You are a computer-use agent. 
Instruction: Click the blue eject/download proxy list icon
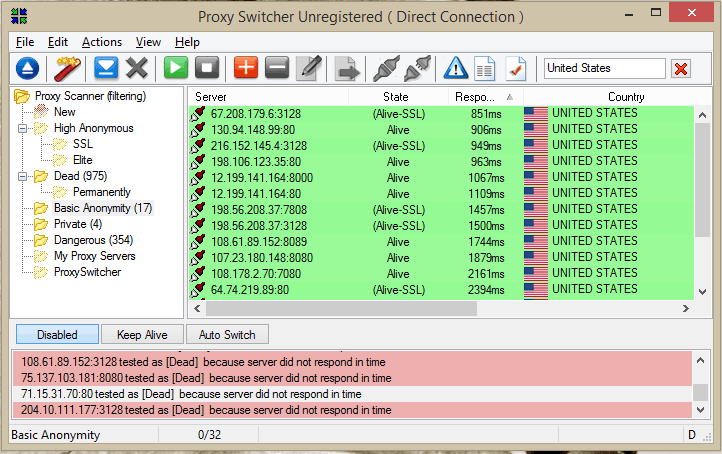tap(27, 69)
